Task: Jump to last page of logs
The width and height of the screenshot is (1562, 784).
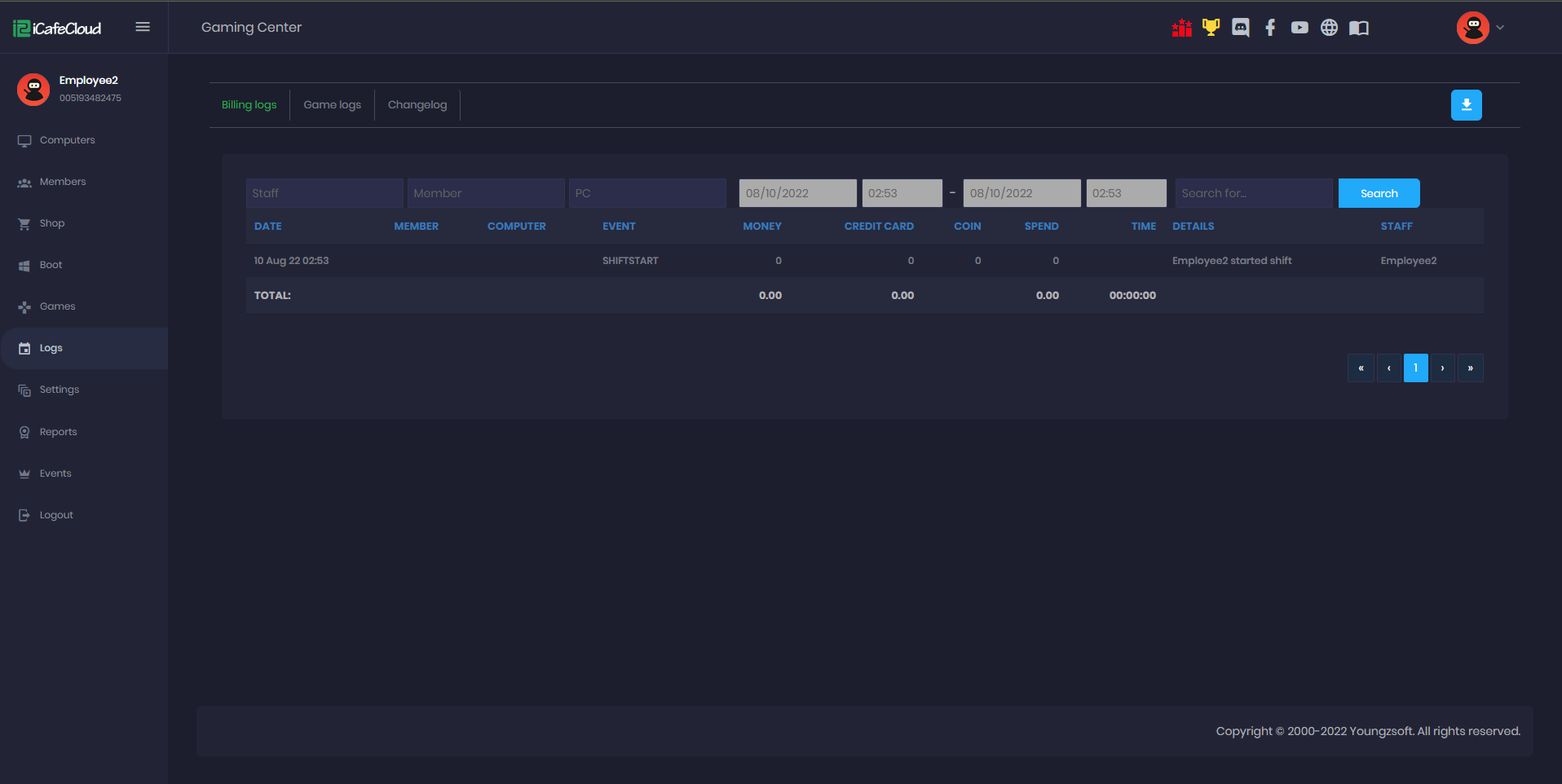Action: pyautogui.click(x=1470, y=368)
